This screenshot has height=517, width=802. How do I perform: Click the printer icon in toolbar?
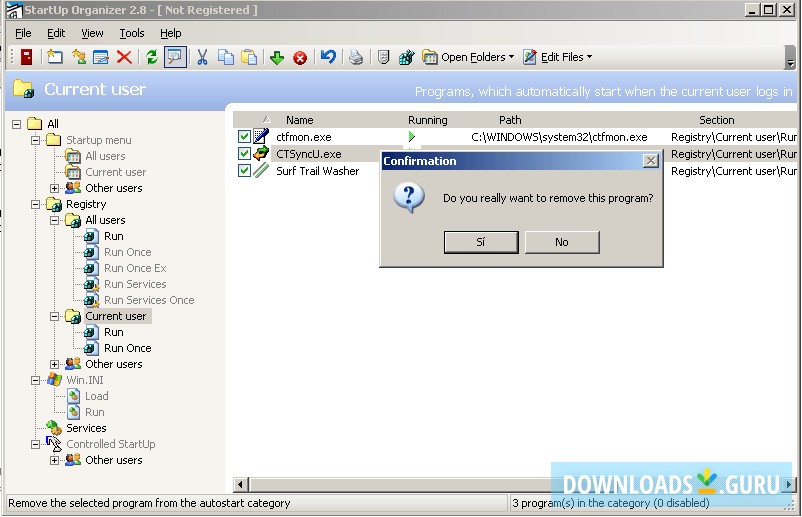point(355,57)
